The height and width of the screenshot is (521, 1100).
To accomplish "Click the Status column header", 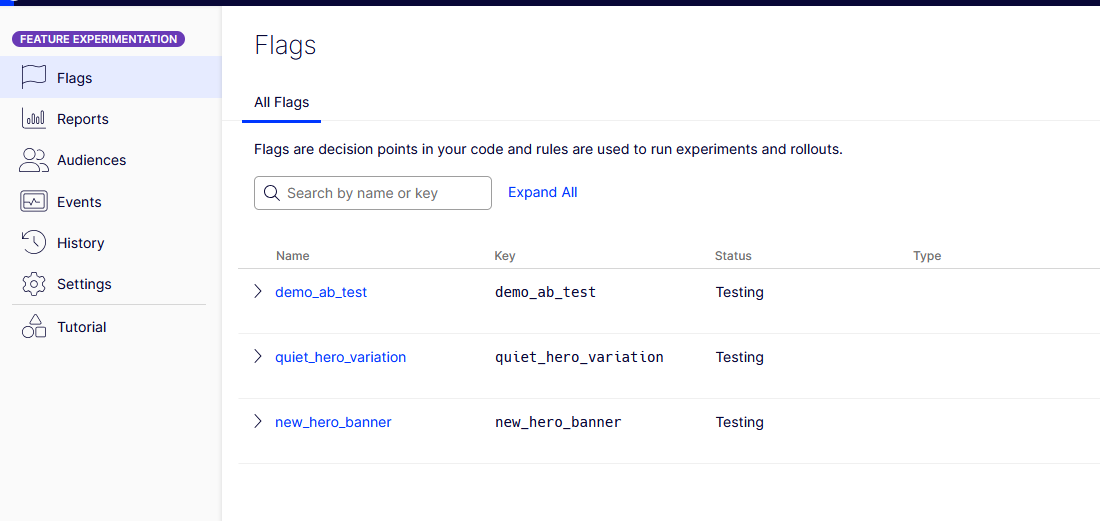I will (733, 256).
